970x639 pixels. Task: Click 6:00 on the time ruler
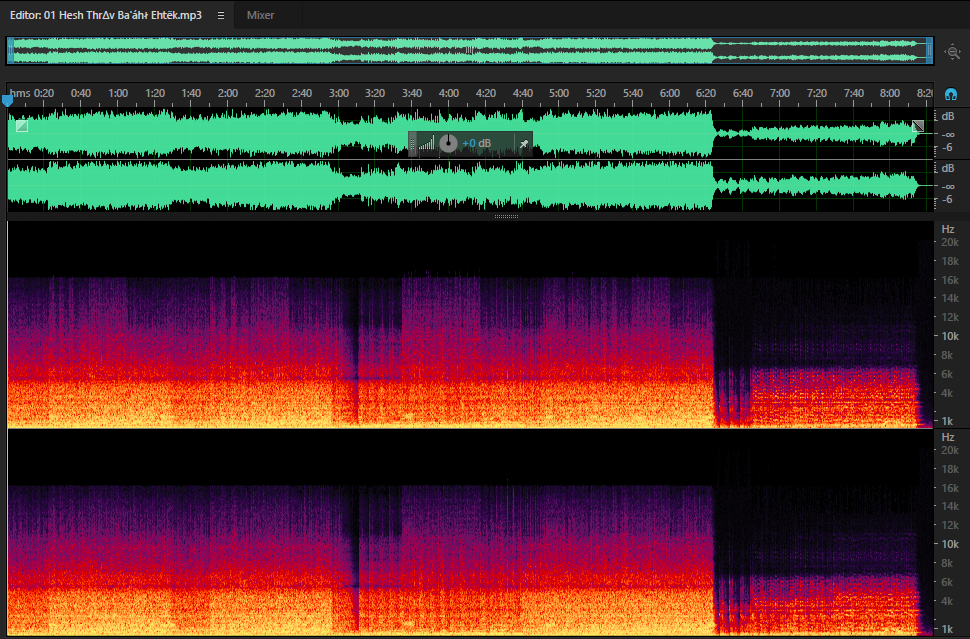click(669, 93)
